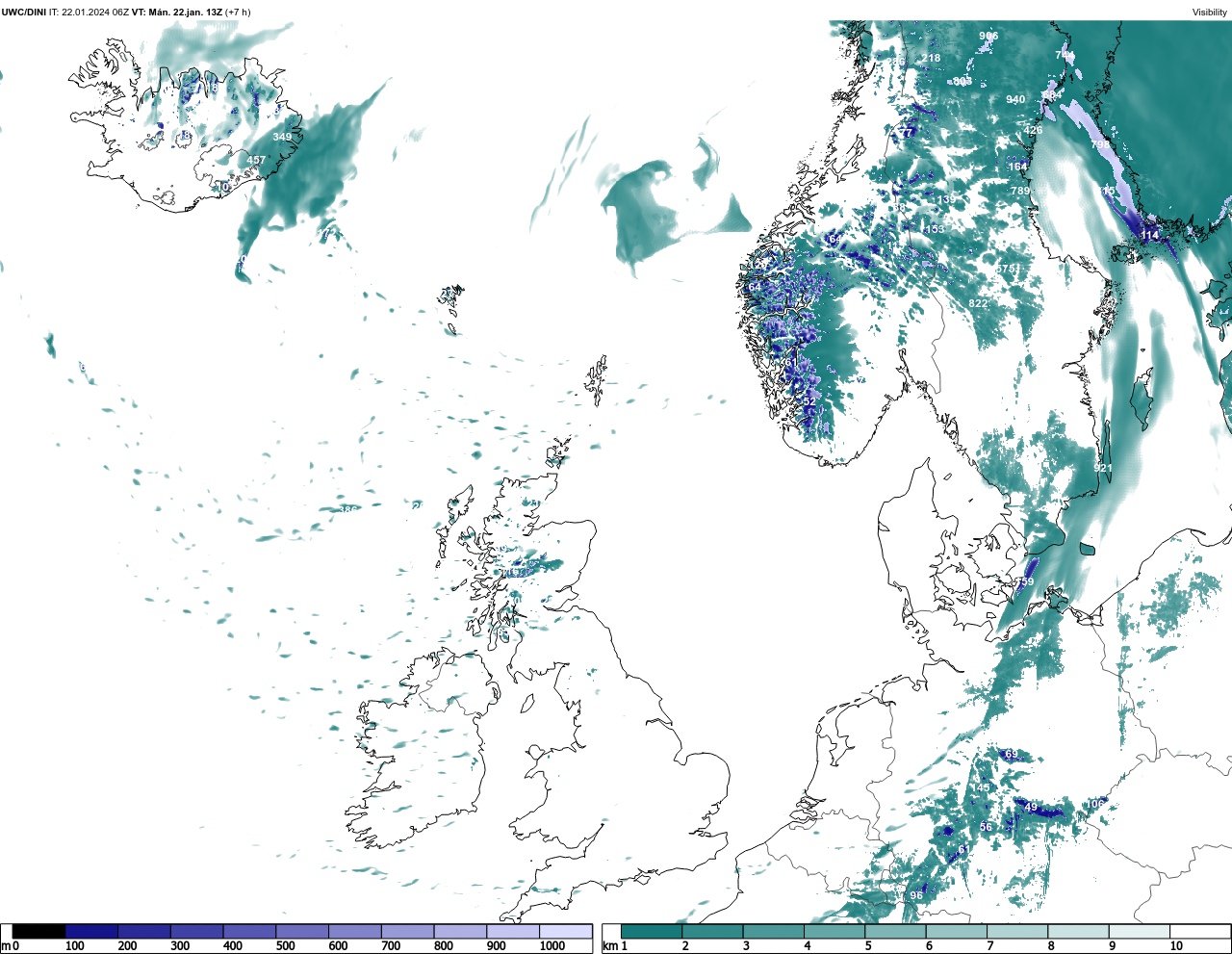Click the 4–5 km legend swatch
Viewport: 1232px width, 954px height.
tap(834, 931)
